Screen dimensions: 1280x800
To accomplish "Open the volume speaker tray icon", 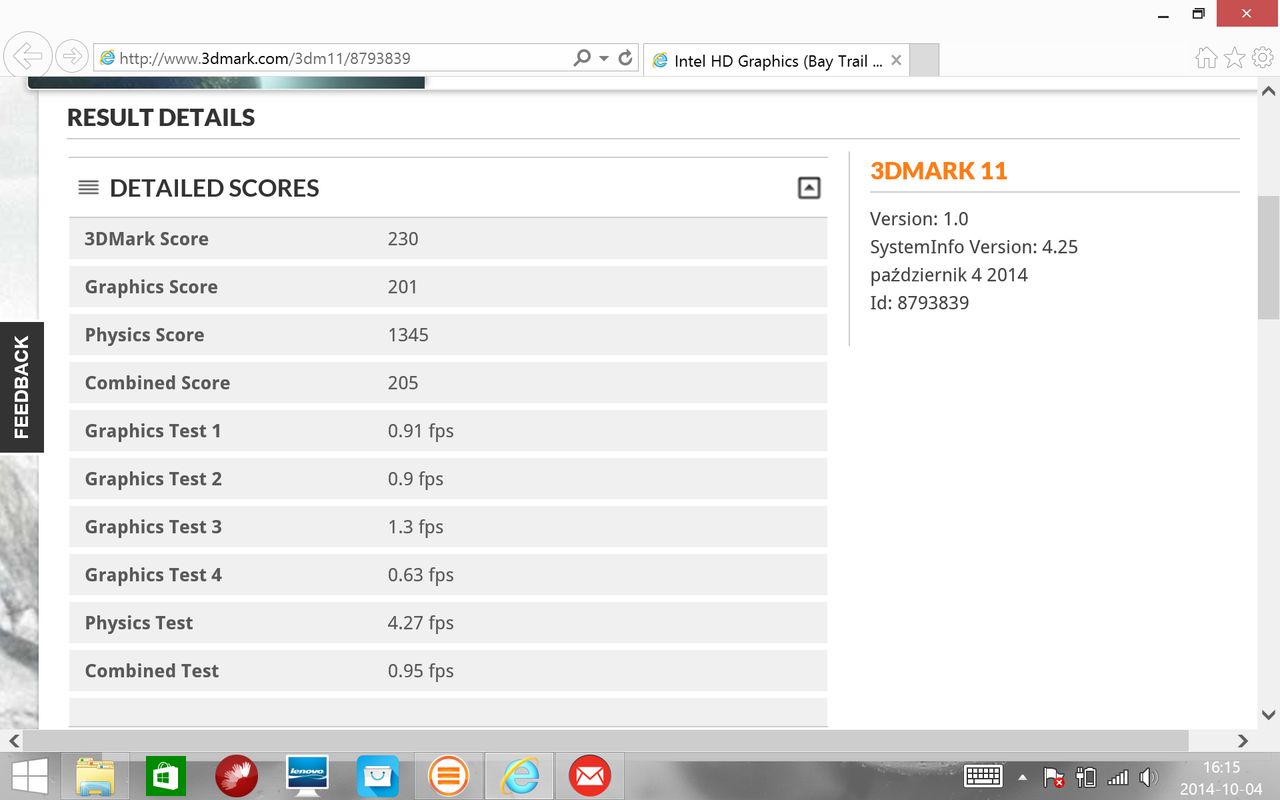I will pyautogui.click(x=1148, y=777).
